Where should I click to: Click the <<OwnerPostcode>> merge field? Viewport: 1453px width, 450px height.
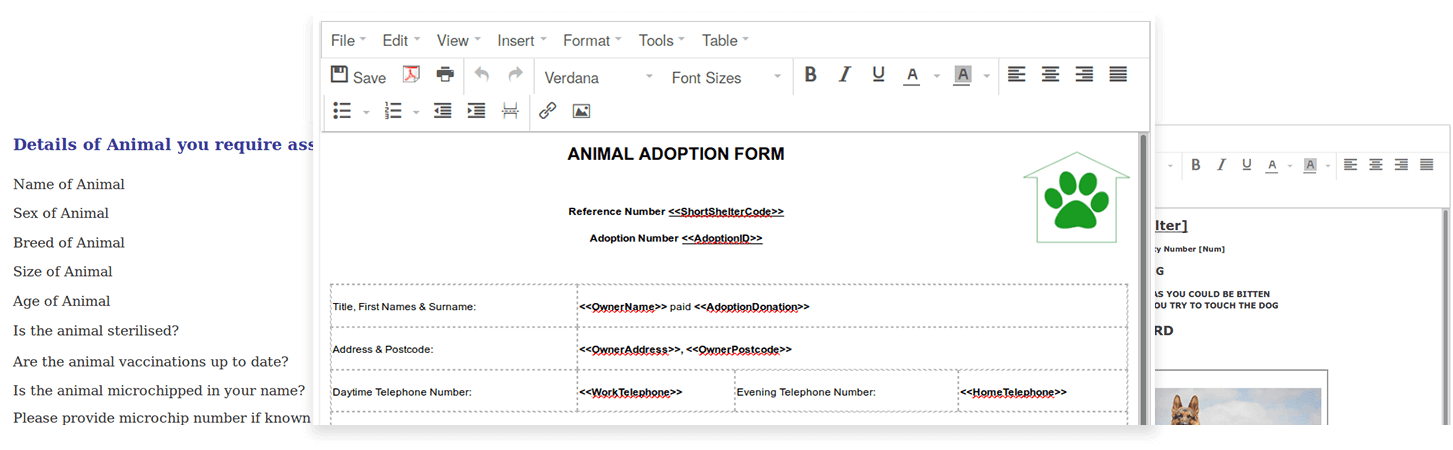pyautogui.click(x=739, y=350)
